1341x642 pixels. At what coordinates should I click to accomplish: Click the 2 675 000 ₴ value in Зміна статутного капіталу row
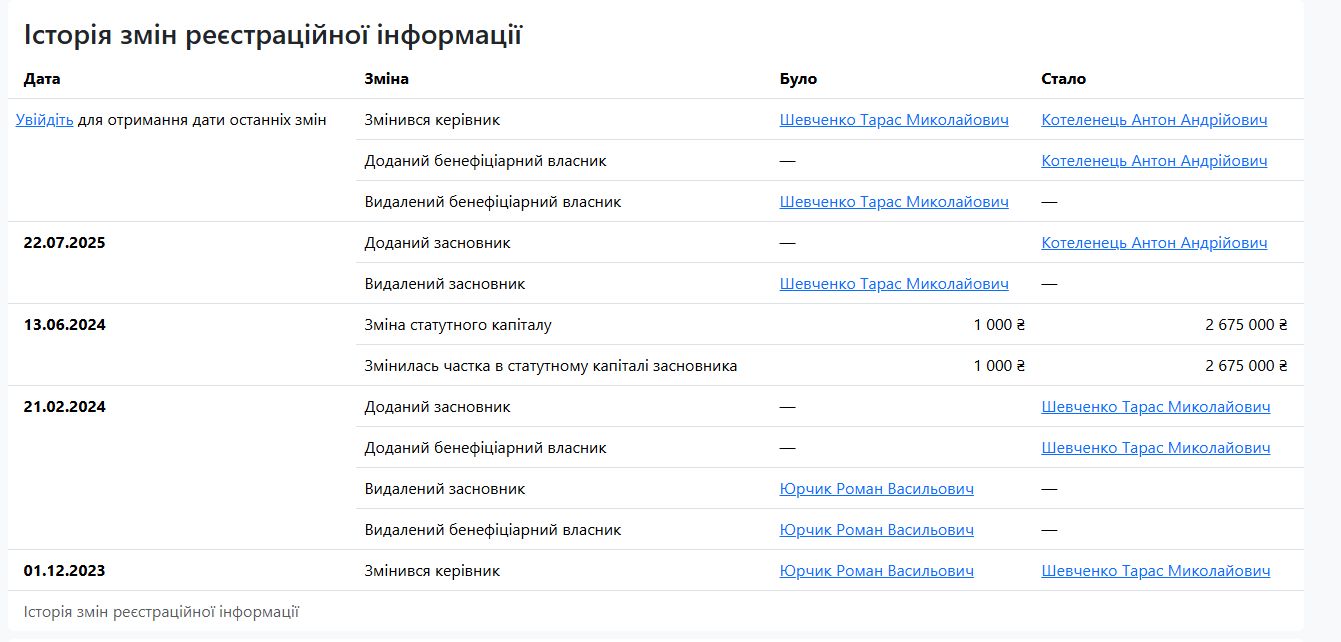click(x=1245, y=325)
